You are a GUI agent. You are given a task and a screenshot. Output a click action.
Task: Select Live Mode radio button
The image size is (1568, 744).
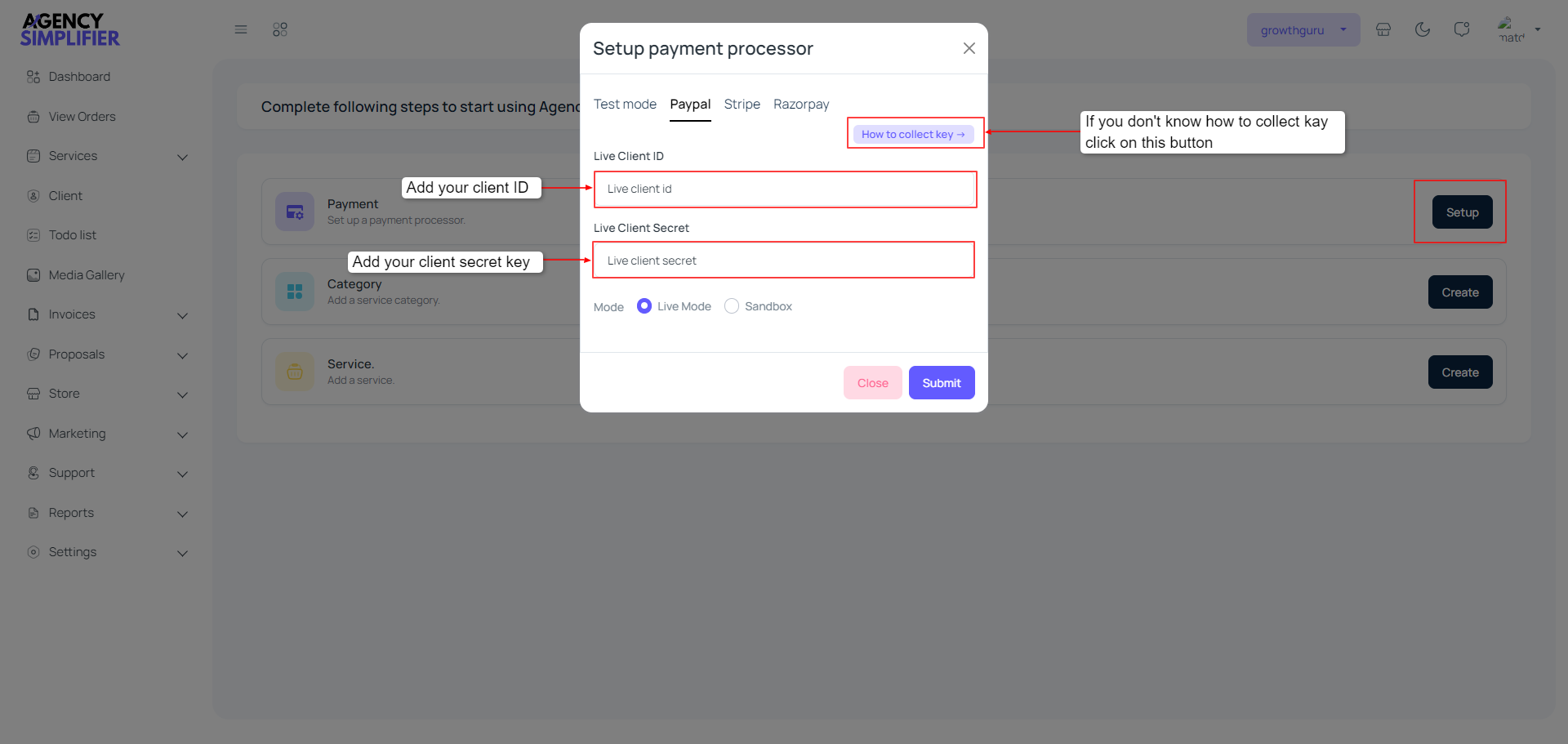coord(644,305)
